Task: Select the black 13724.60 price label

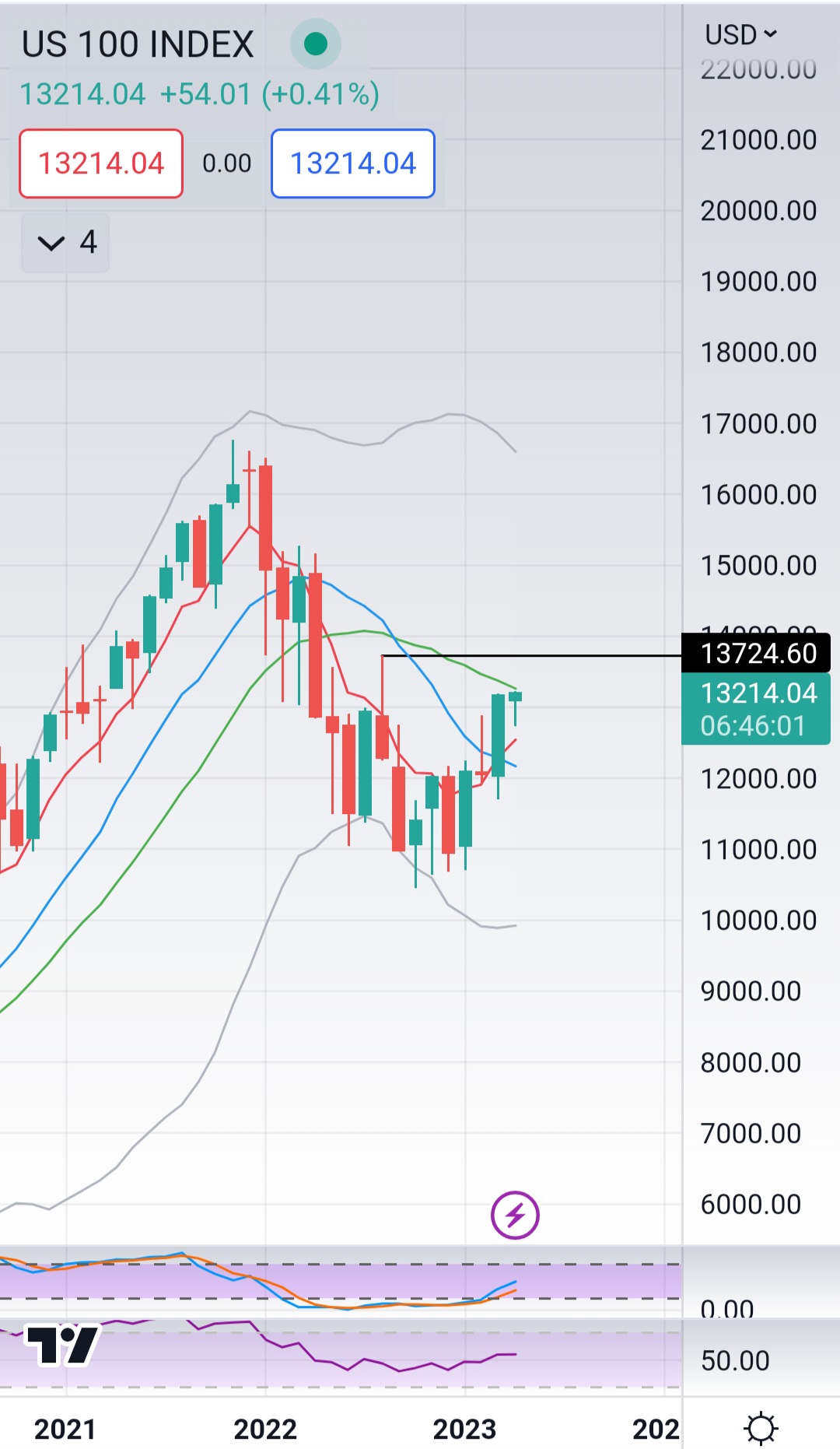Action: tap(758, 654)
